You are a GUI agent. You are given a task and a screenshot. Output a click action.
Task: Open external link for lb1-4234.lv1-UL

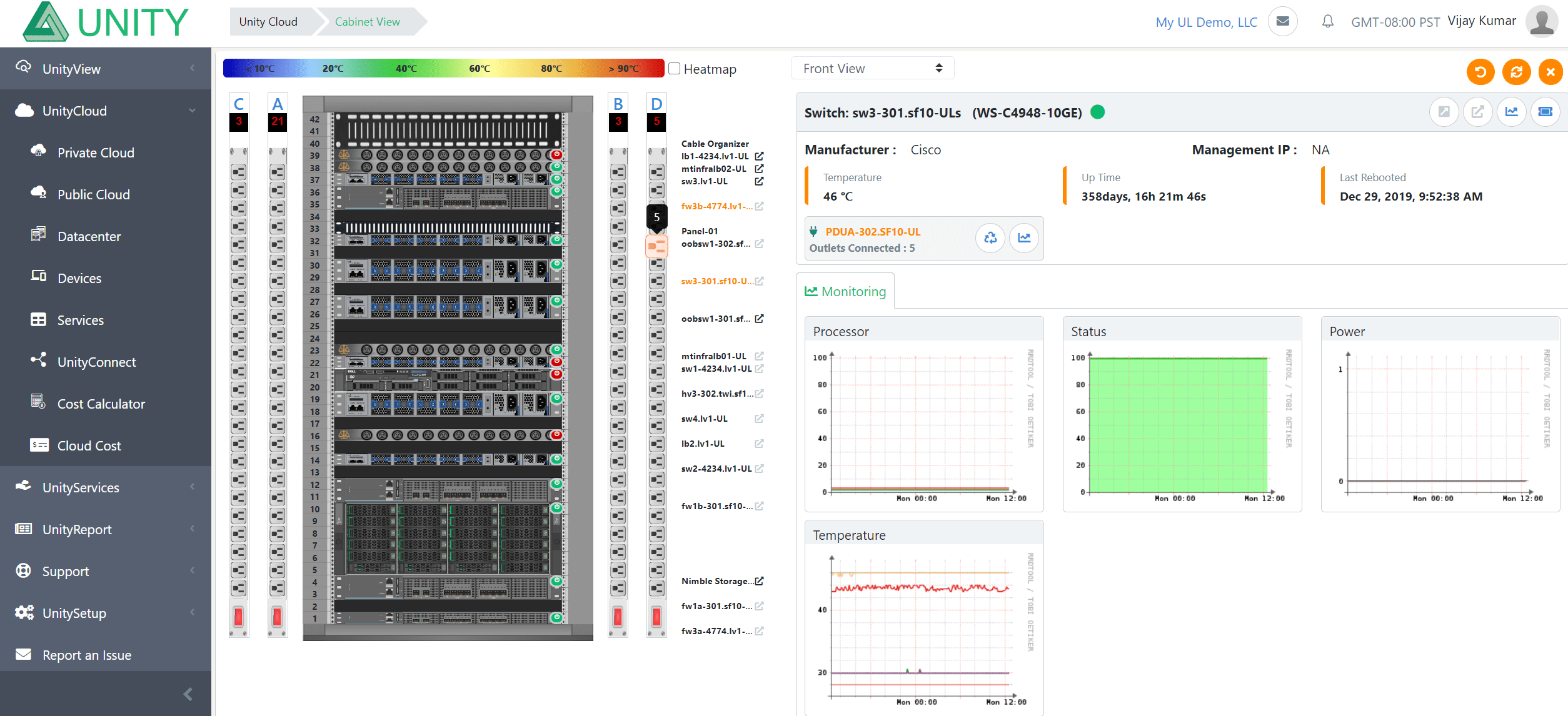click(759, 156)
